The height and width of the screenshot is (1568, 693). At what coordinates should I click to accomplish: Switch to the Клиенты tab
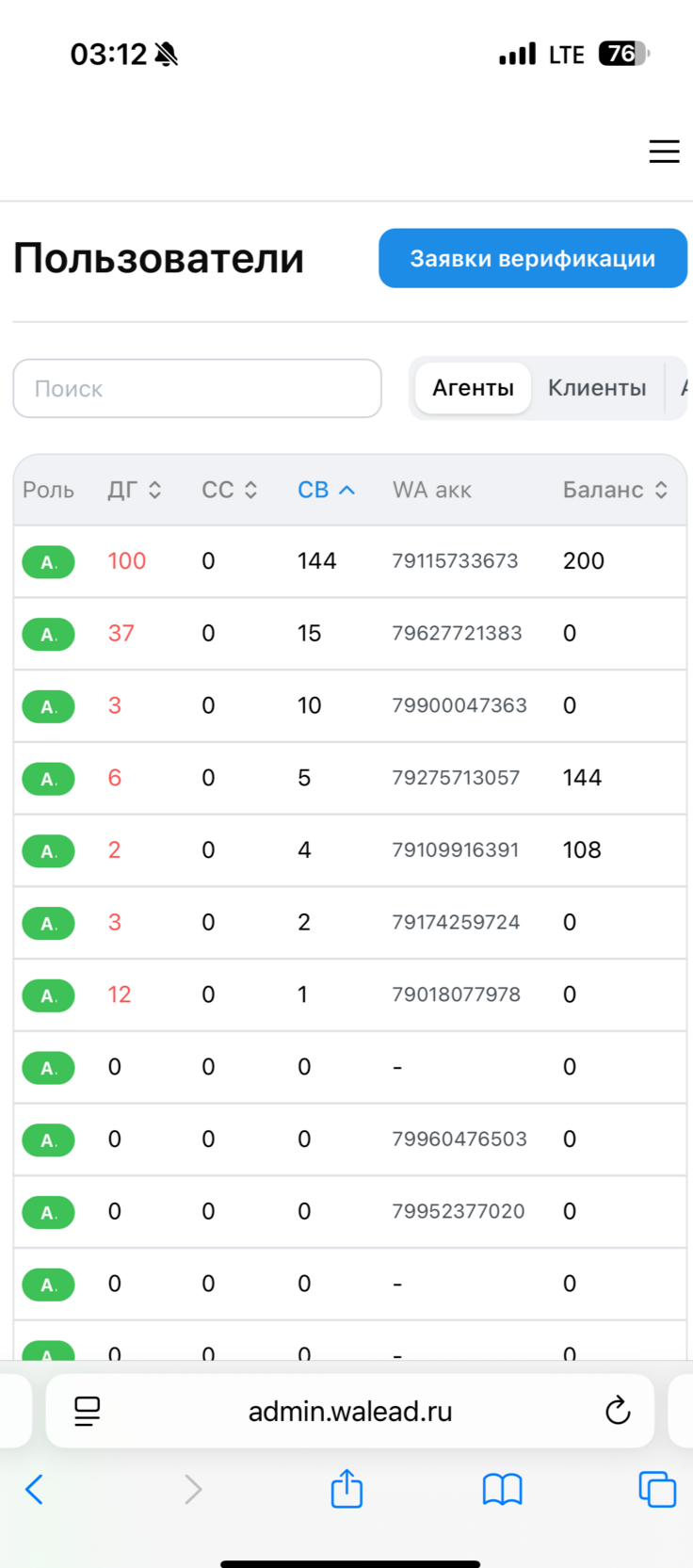pyautogui.click(x=597, y=388)
